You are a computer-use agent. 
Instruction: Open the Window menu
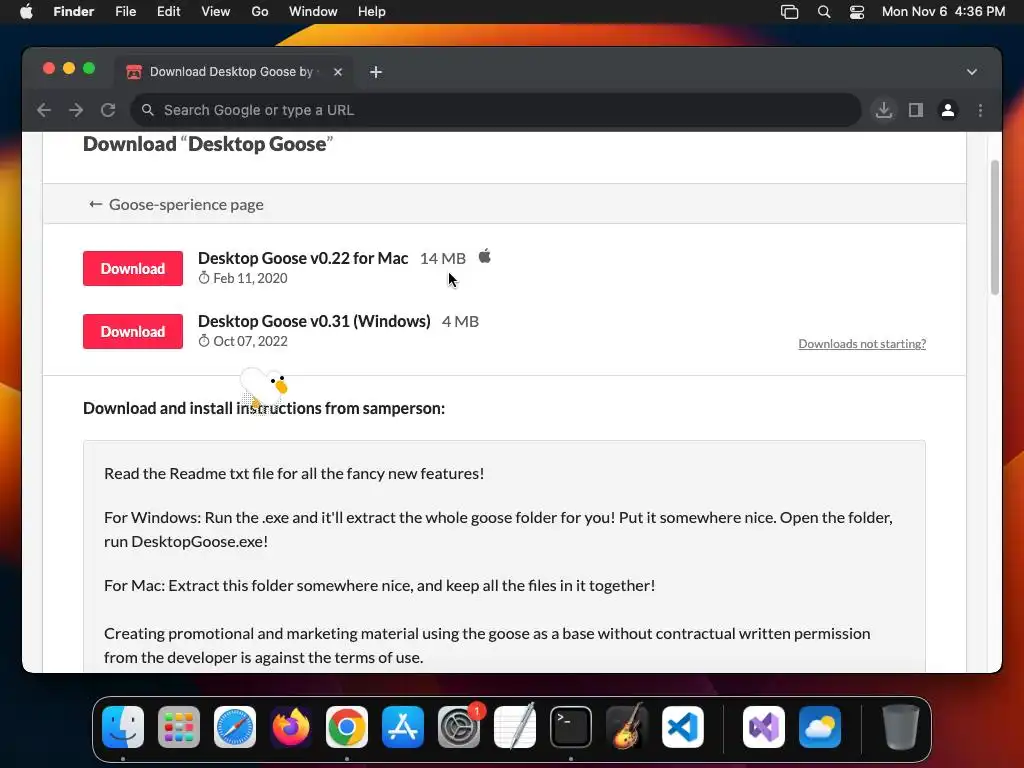313,12
